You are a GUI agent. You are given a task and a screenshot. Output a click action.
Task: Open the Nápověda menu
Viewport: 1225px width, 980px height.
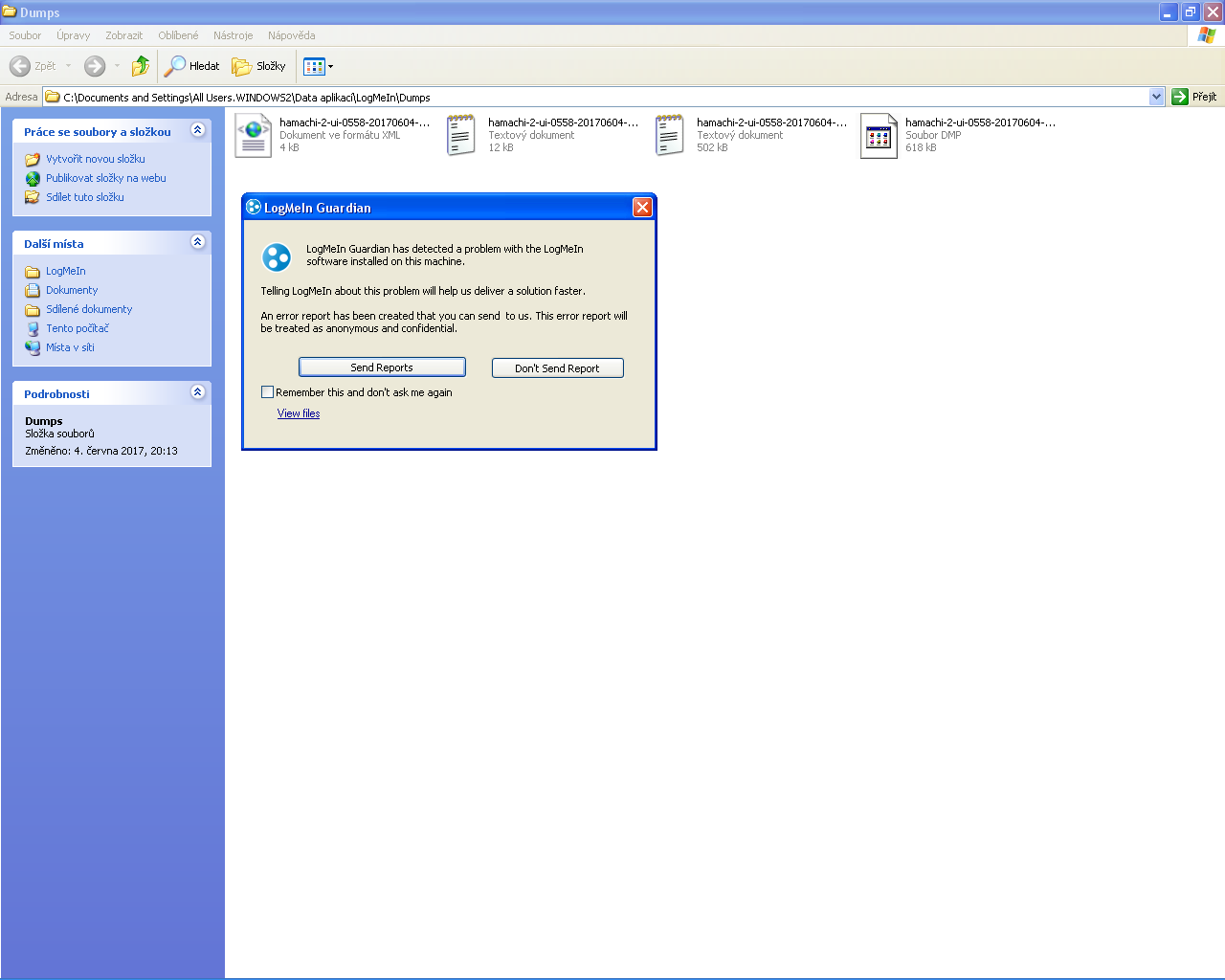(x=292, y=35)
